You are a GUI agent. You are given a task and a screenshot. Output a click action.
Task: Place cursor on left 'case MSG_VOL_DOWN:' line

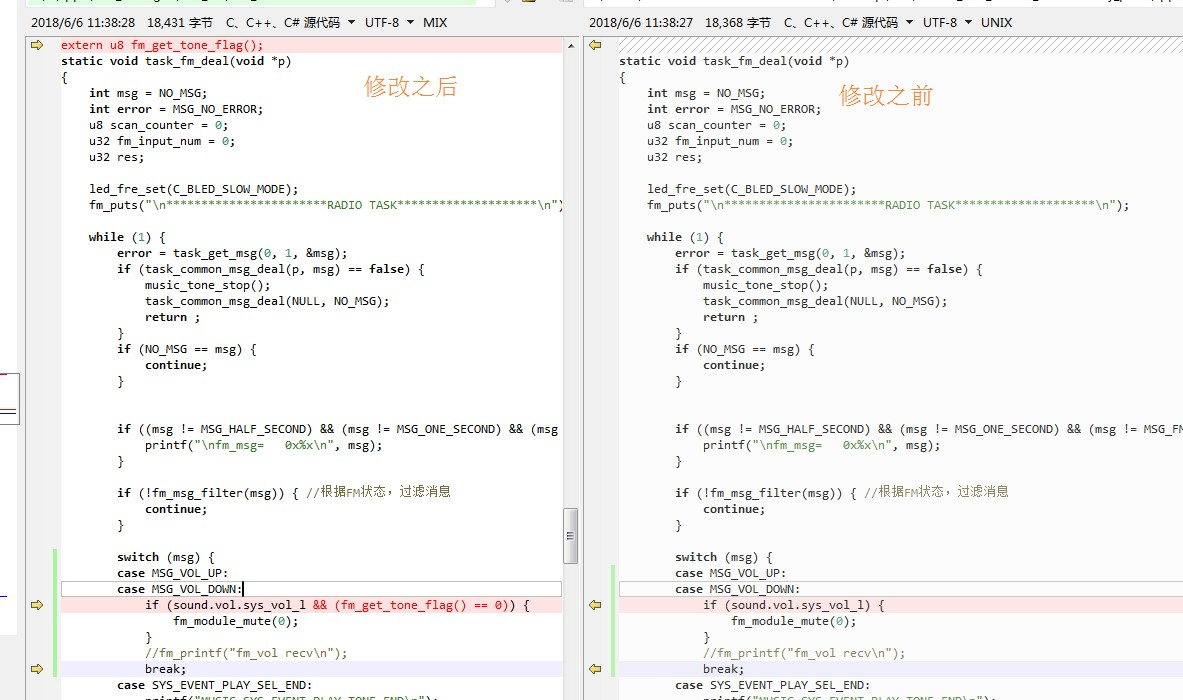(311, 589)
